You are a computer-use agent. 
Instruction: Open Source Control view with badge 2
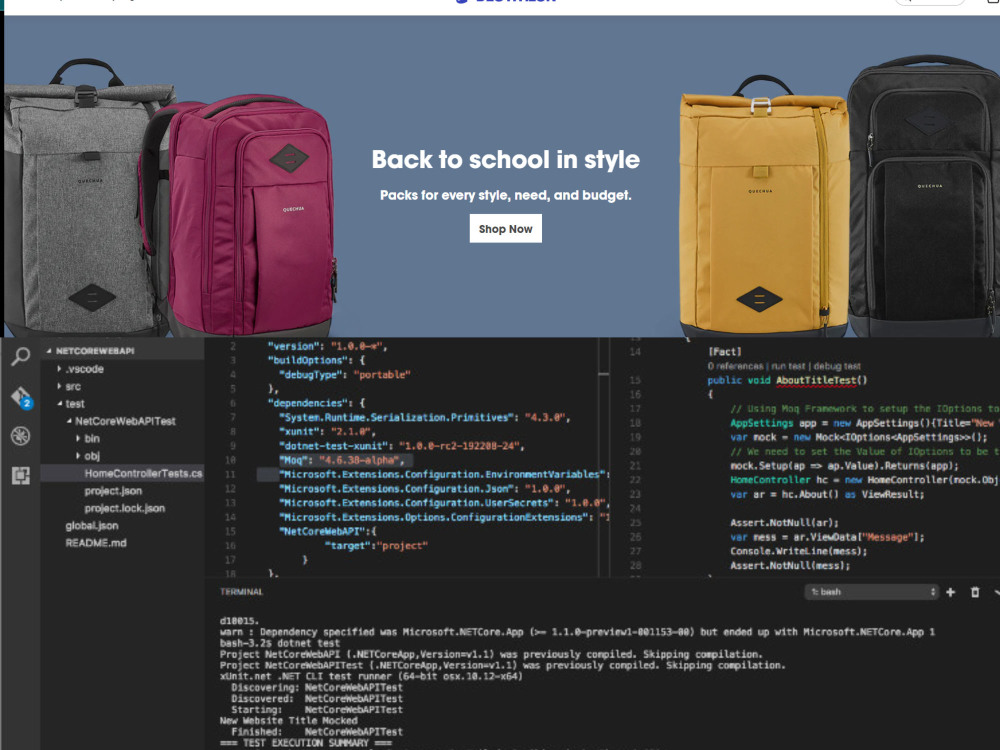(x=21, y=397)
